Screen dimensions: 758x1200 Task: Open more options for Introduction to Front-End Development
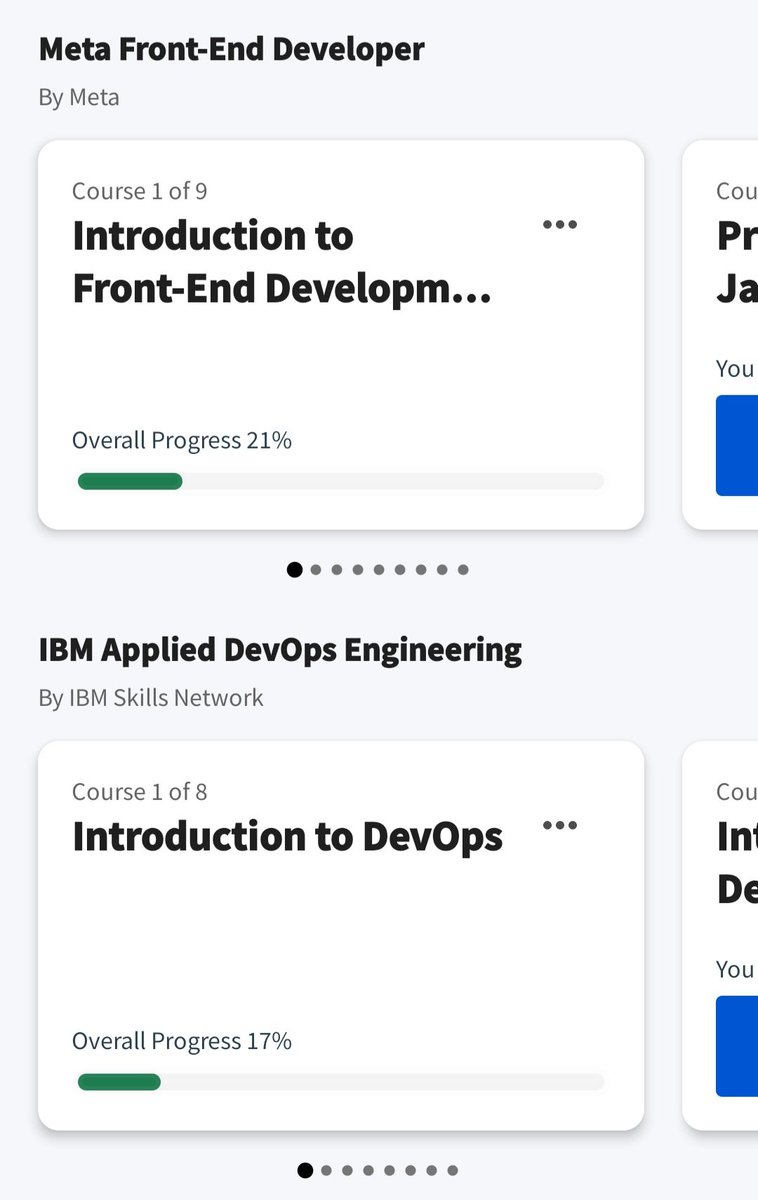559,224
